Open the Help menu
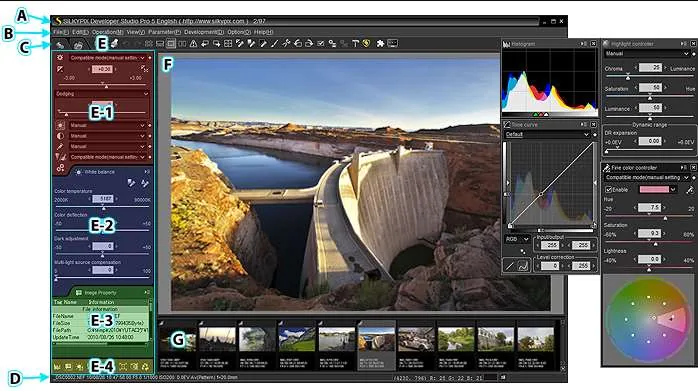This screenshot has height=391, width=698. pos(263,32)
